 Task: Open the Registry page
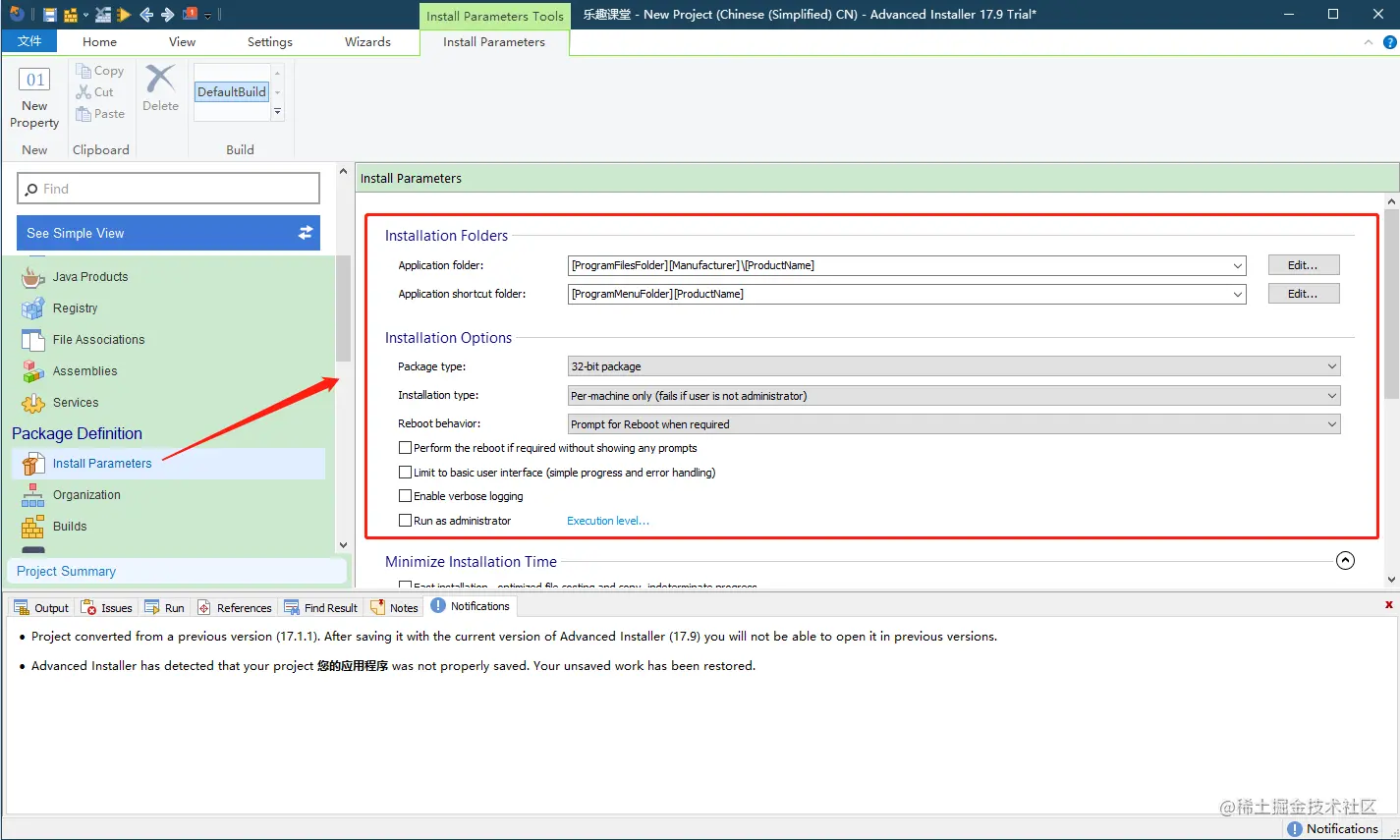pyautogui.click(x=75, y=308)
